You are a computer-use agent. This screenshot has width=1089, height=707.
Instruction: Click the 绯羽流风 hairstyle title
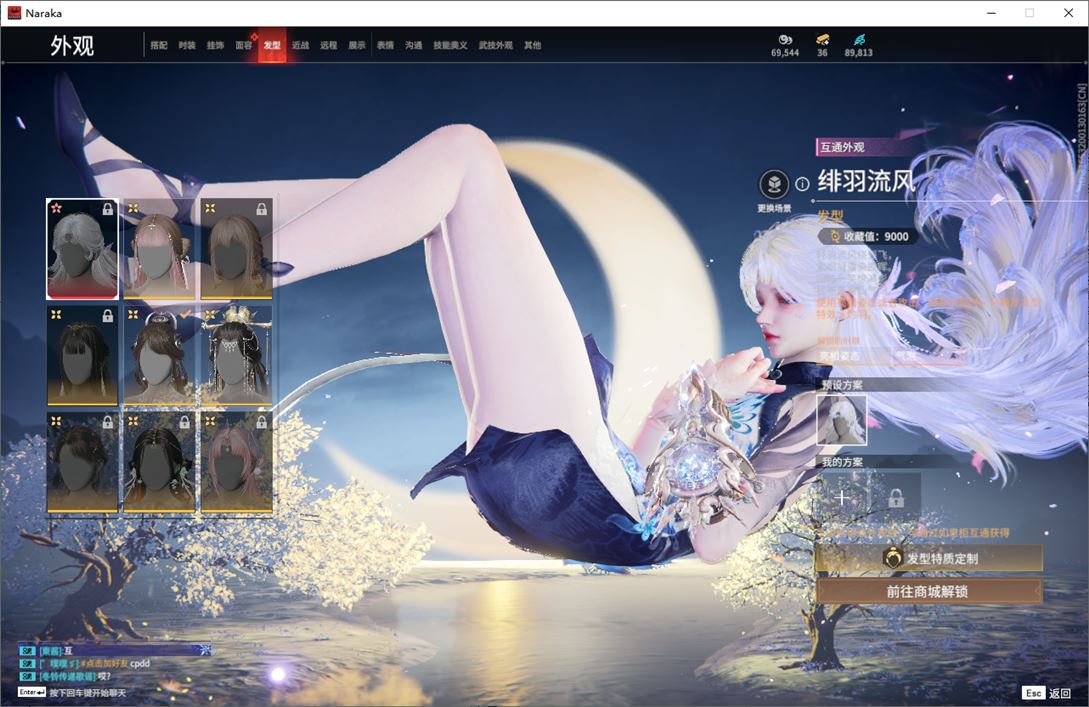pyautogui.click(x=866, y=181)
